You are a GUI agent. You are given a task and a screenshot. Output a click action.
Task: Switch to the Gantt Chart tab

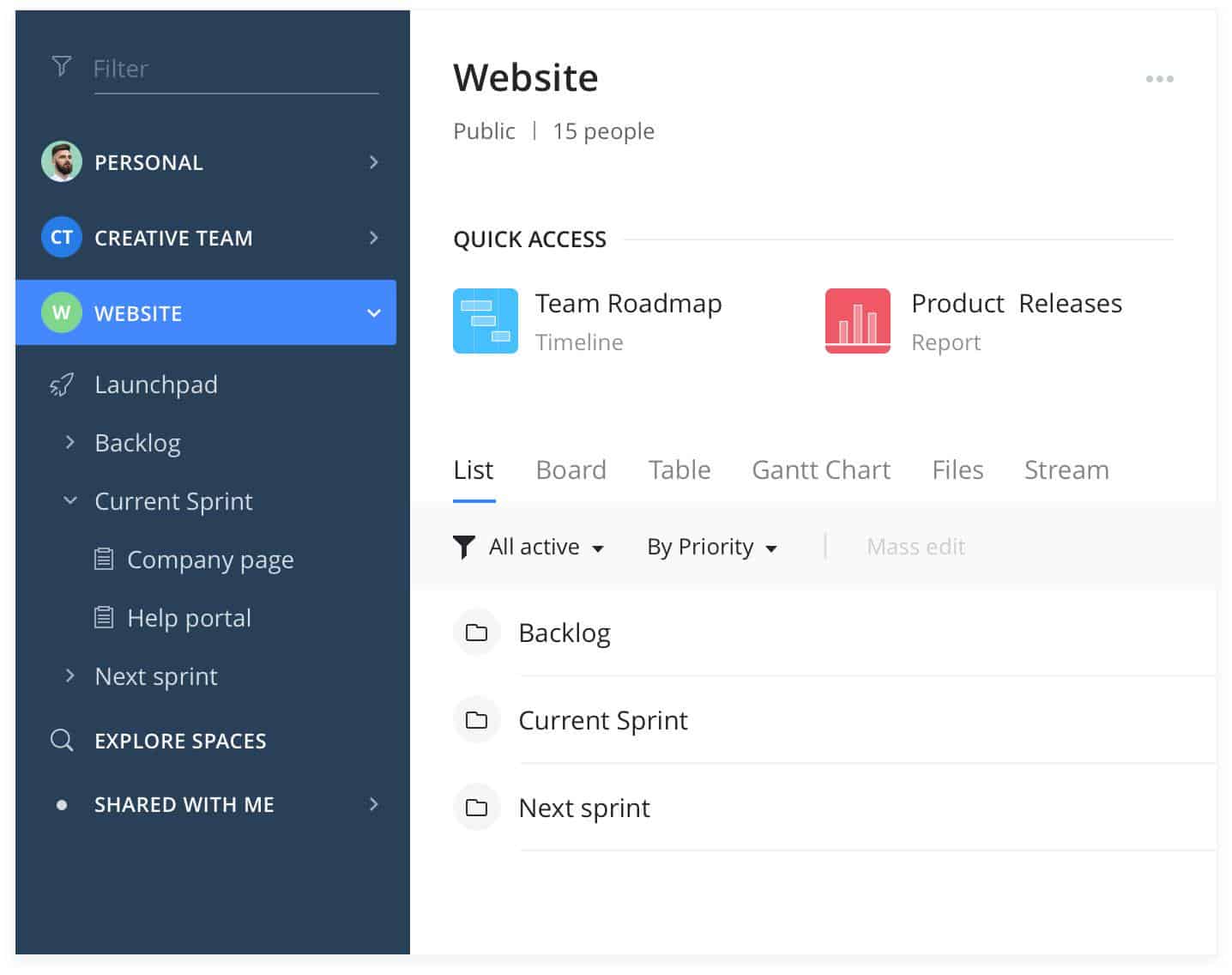point(820,469)
